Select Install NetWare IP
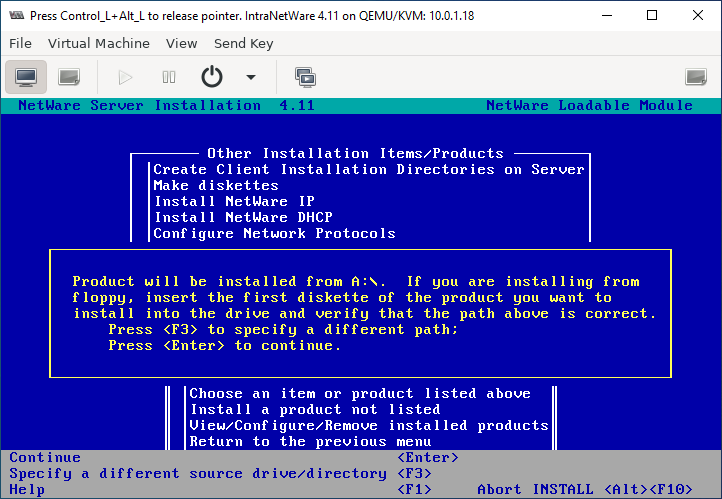Screen dimensions: 722x499 click(234, 202)
